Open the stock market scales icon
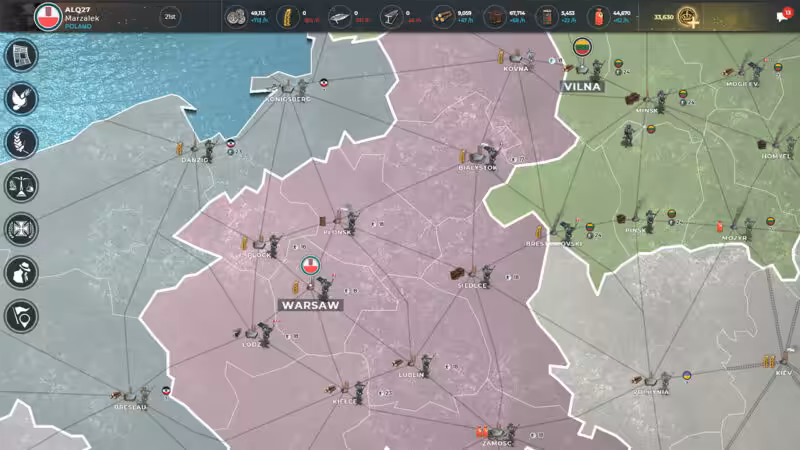 (x=21, y=185)
